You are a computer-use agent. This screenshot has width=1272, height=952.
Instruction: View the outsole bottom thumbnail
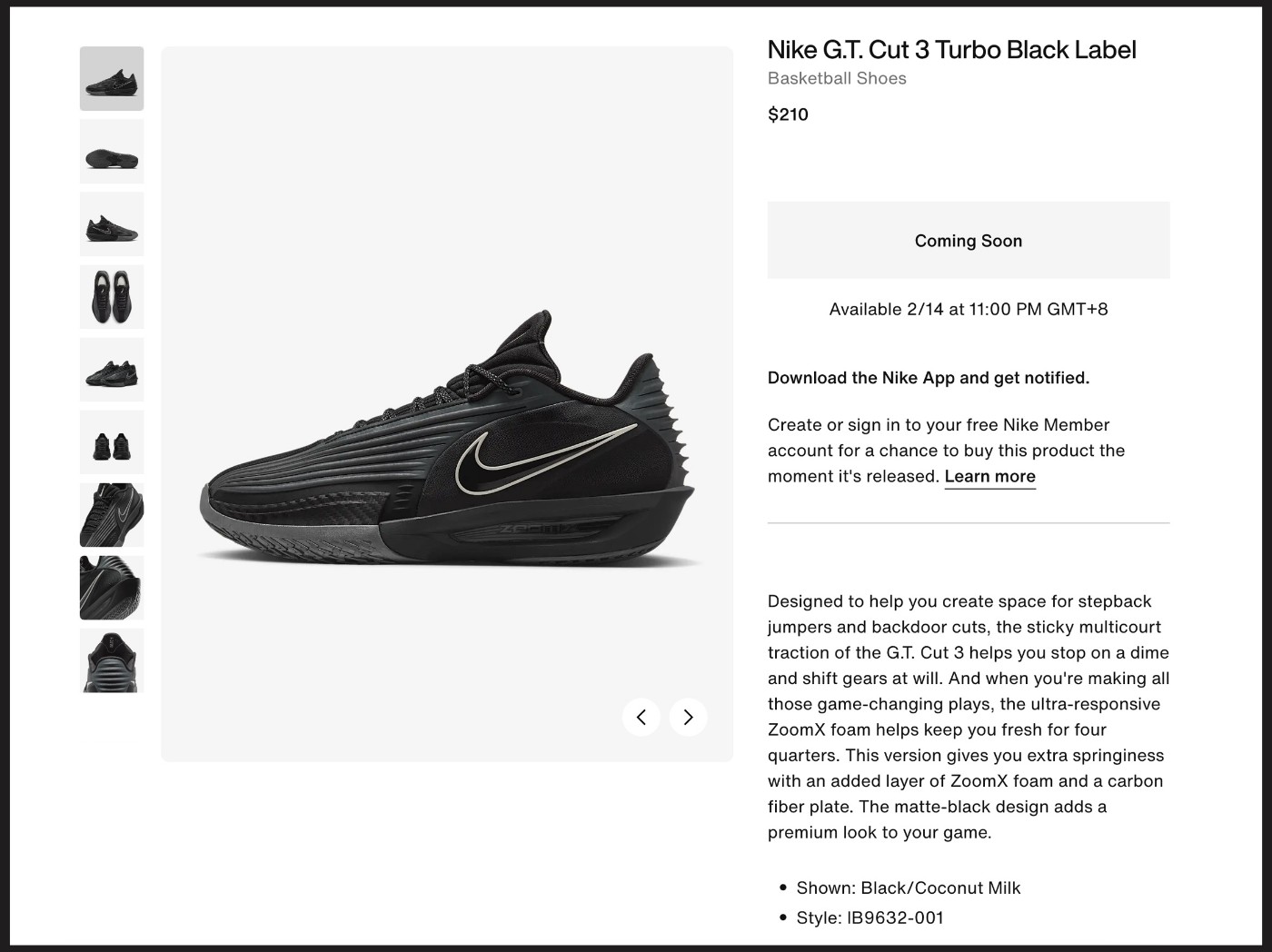tap(112, 152)
